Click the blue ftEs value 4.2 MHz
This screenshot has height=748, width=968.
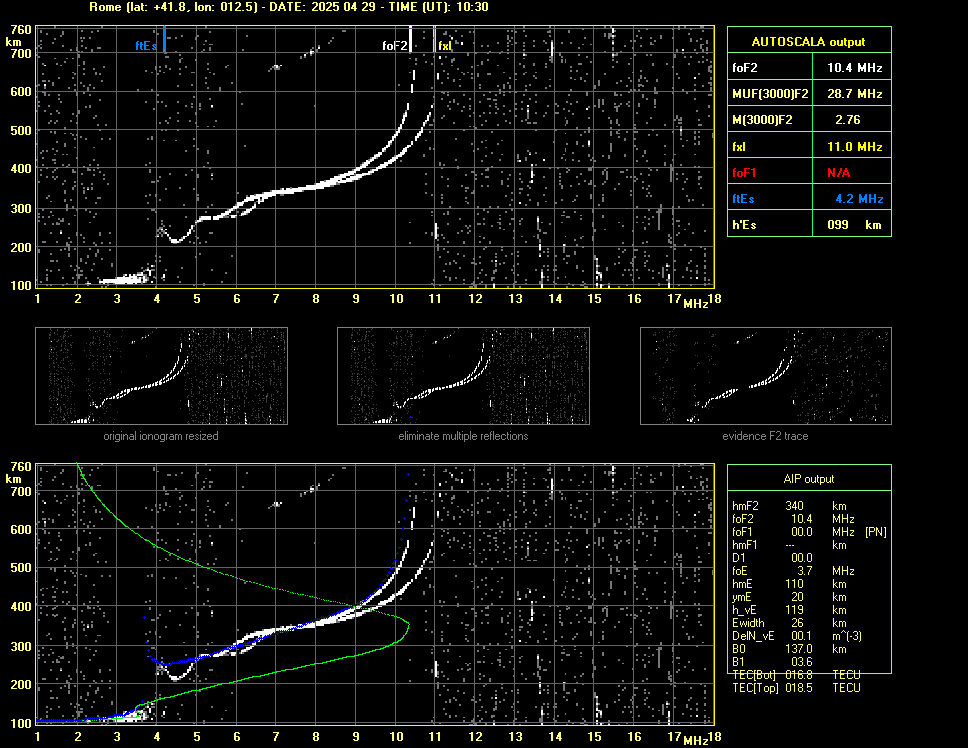pos(859,199)
